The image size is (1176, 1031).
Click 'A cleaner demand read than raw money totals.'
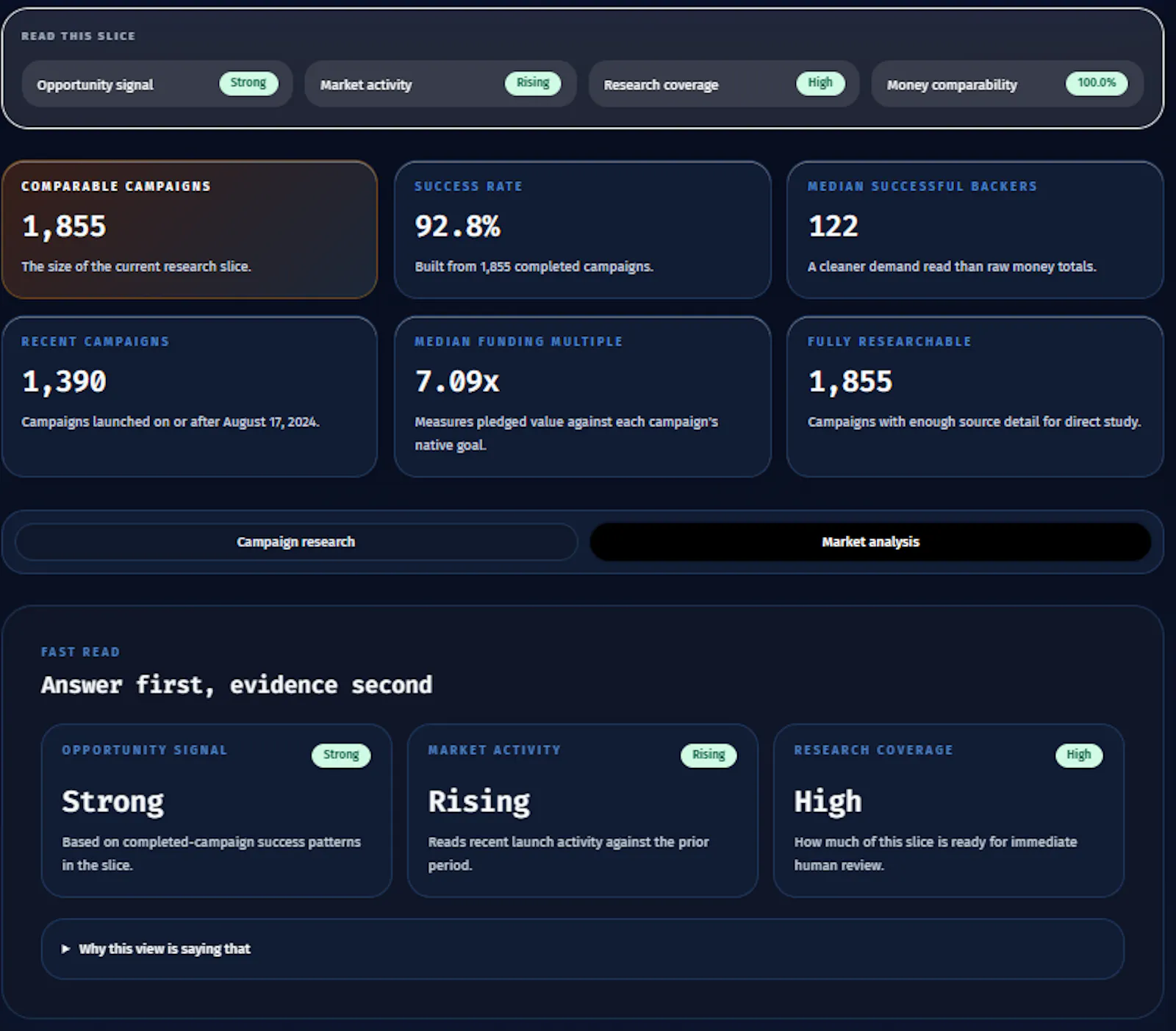(952, 267)
